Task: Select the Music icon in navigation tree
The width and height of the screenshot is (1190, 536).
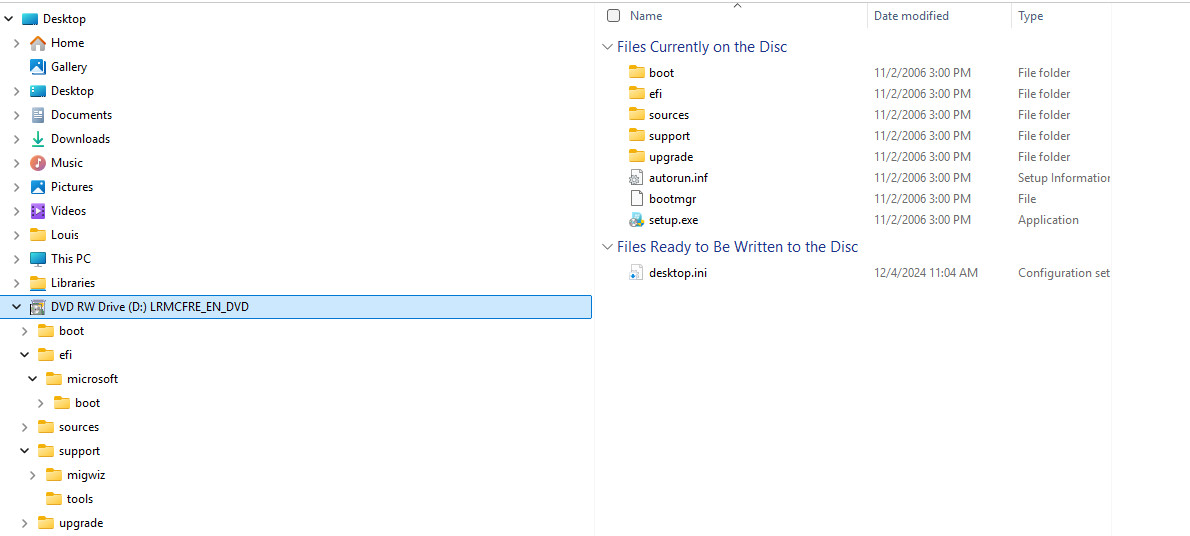Action: [x=37, y=163]
